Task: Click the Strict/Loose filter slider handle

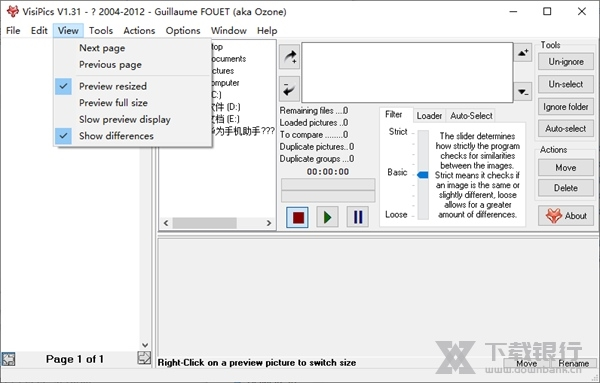Action: 422,175
